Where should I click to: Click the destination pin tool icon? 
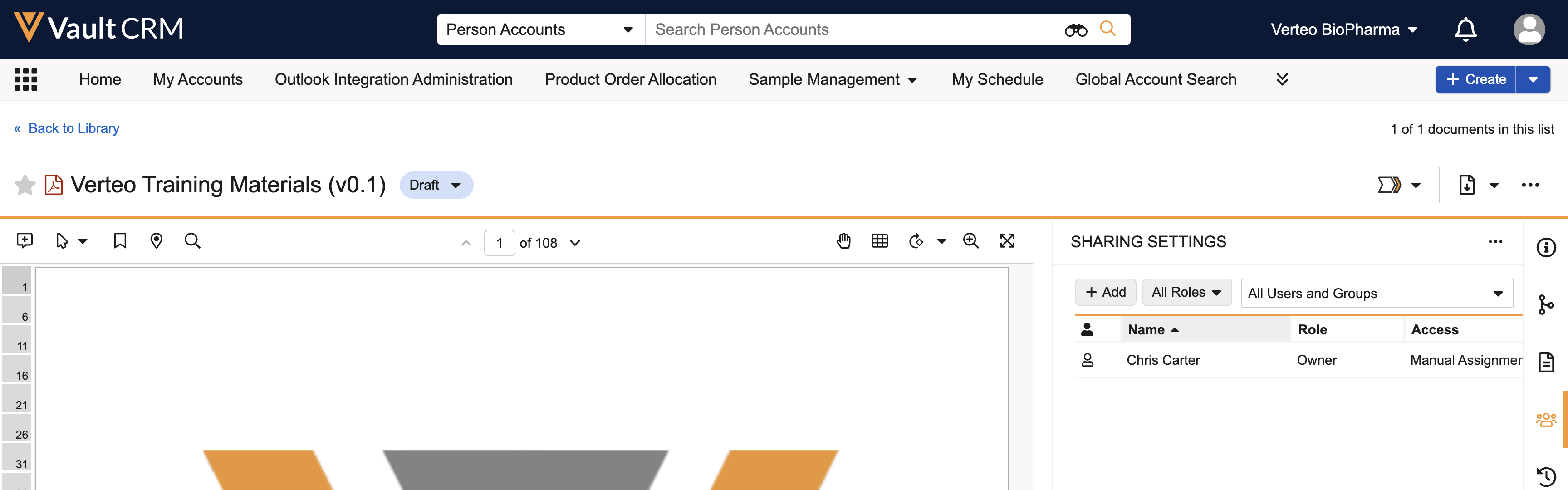(157, 241)
